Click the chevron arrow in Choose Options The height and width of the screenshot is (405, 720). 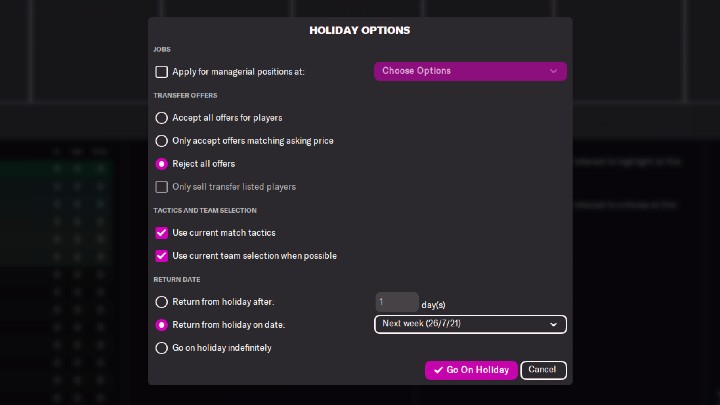[554, 71]
